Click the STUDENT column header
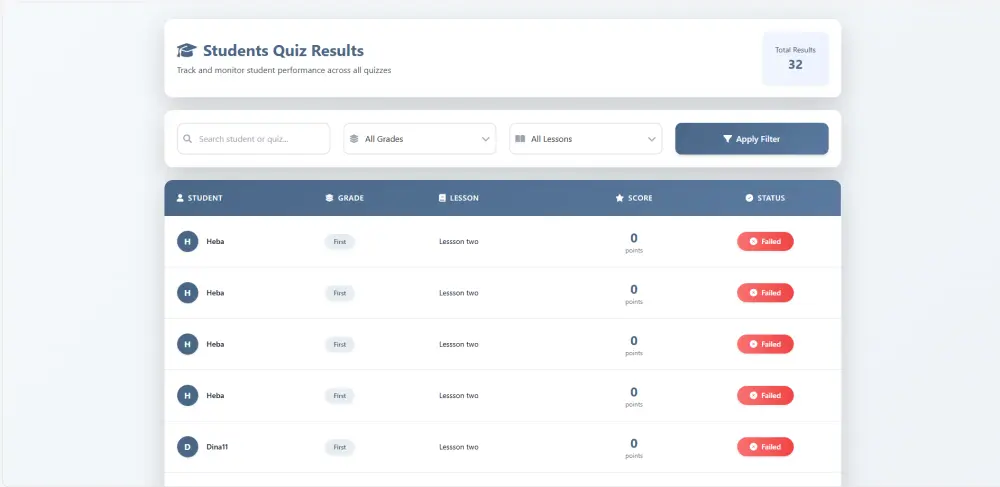The width and height of the screenshot is (1000, 487). click(x=199, y=198)
